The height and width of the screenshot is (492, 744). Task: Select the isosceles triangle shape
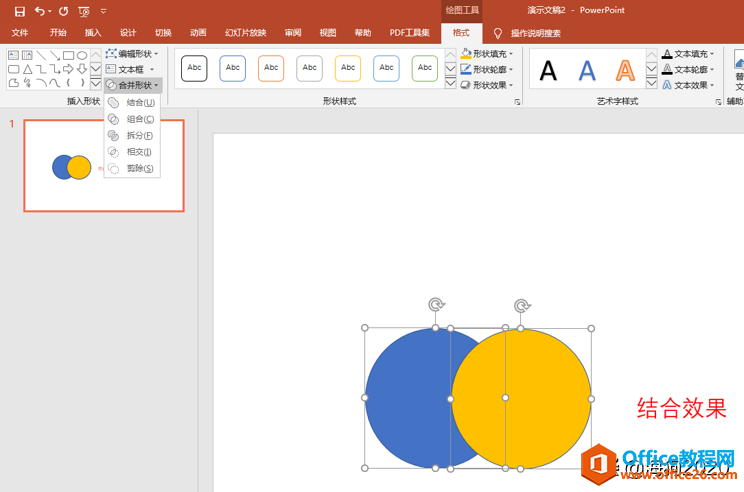(x=28, y=69)
